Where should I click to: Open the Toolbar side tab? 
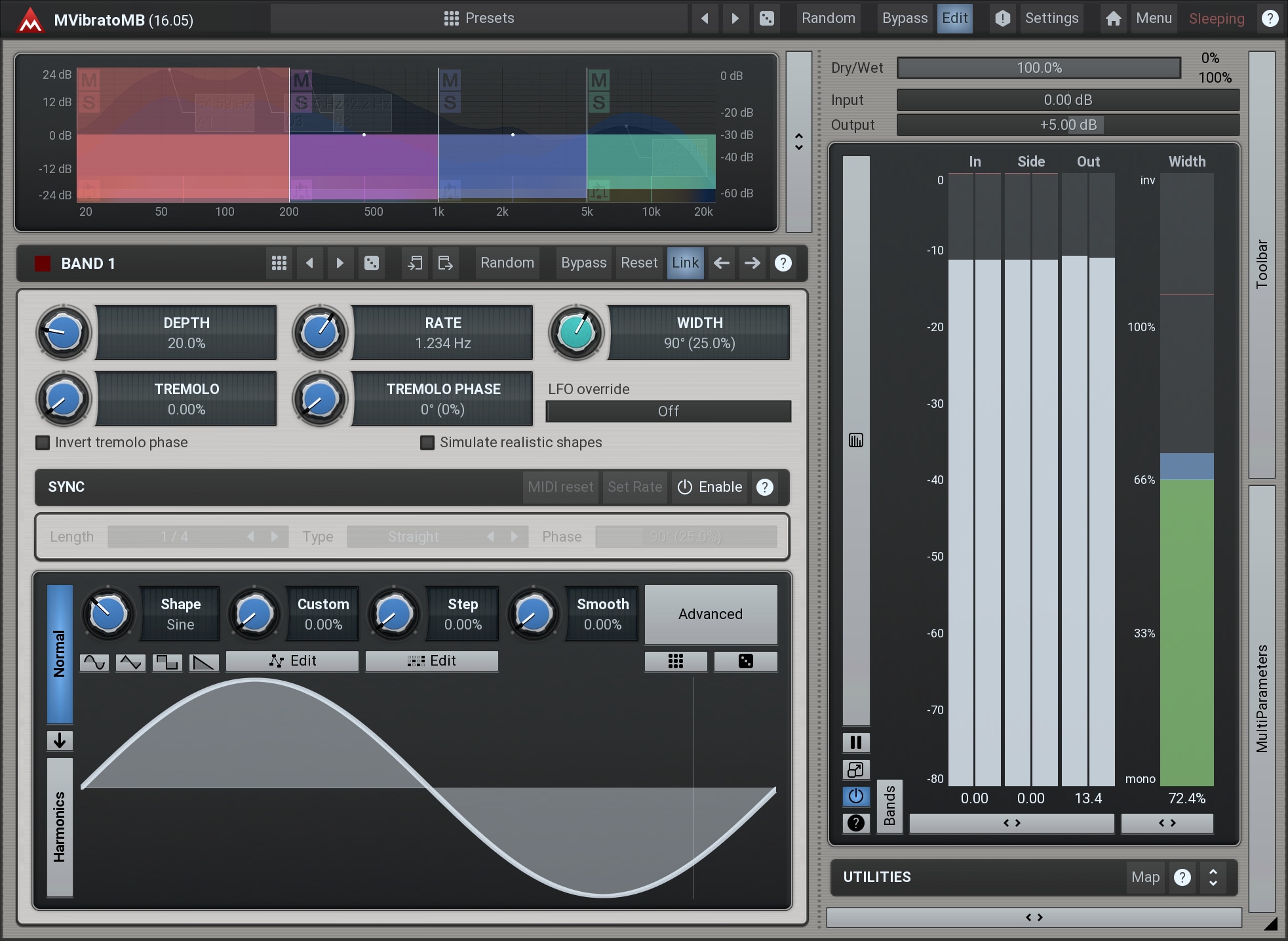pos(1262,264)
